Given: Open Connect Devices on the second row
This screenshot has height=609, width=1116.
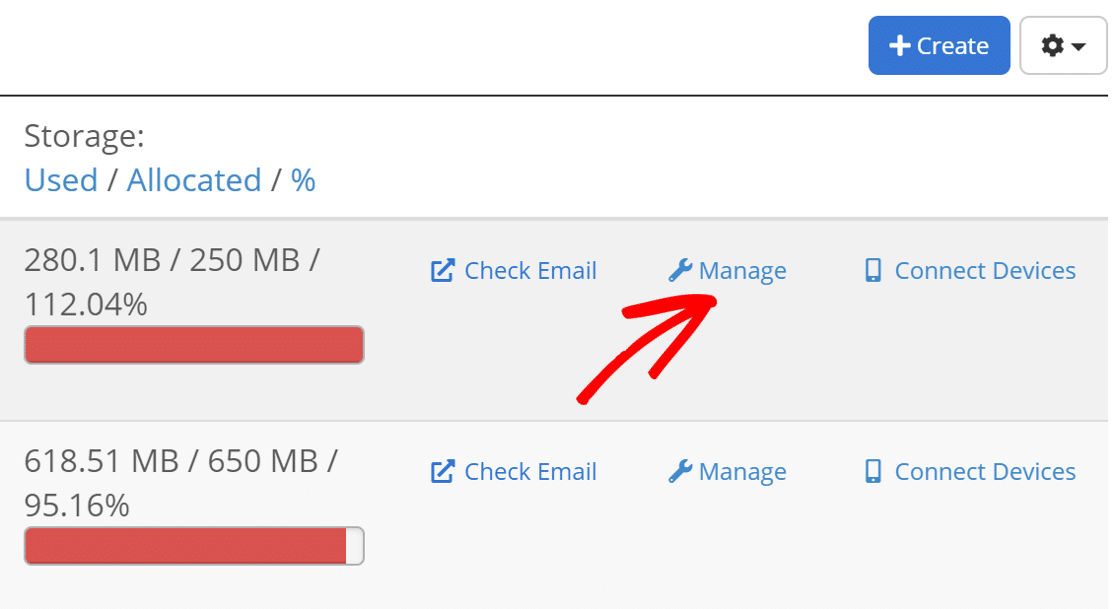Looking at the screenshot, I should click(x=984, y=471).
